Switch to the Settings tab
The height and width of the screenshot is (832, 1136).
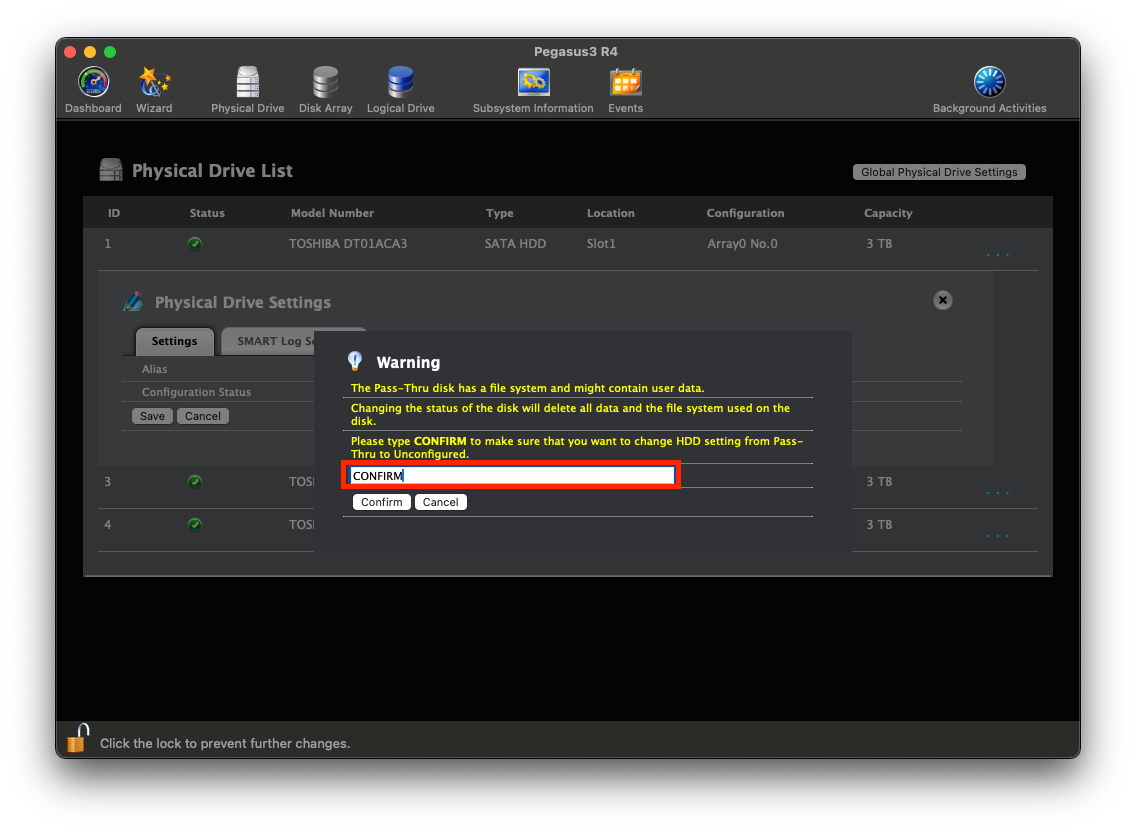point(175,341)
